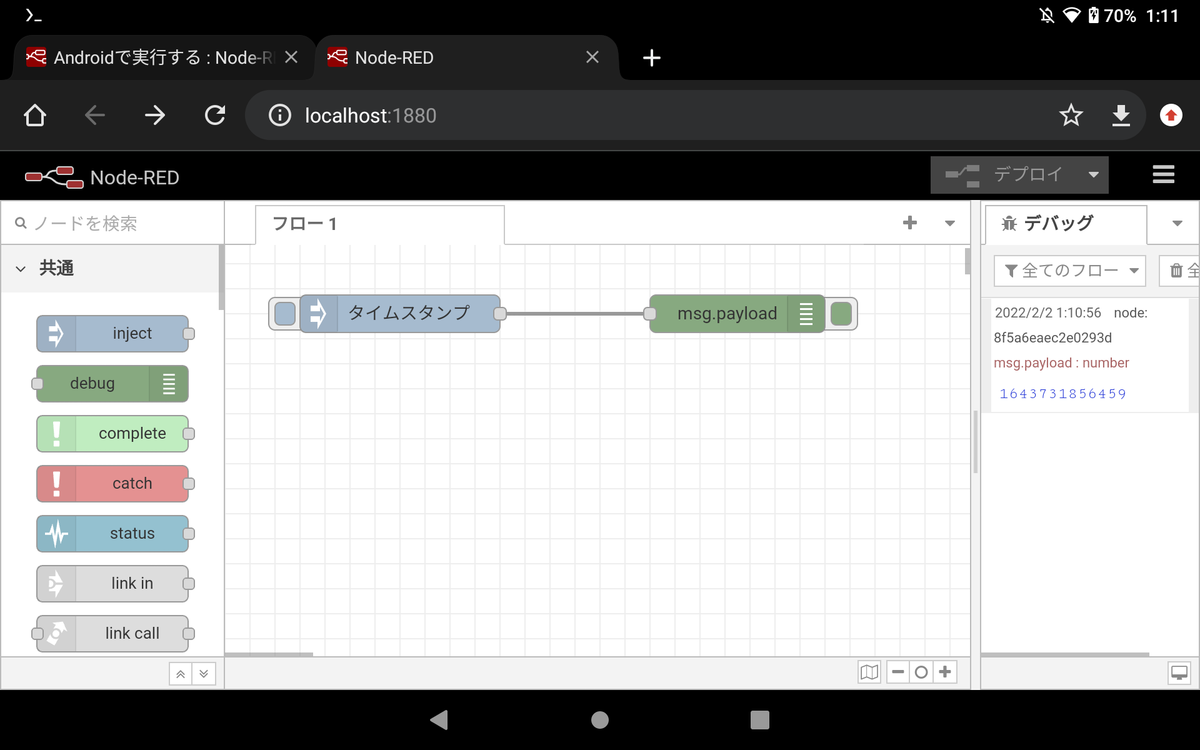Expand all palette categories
The height and width of the screenshot is (750, 1200).
point(204,674)
